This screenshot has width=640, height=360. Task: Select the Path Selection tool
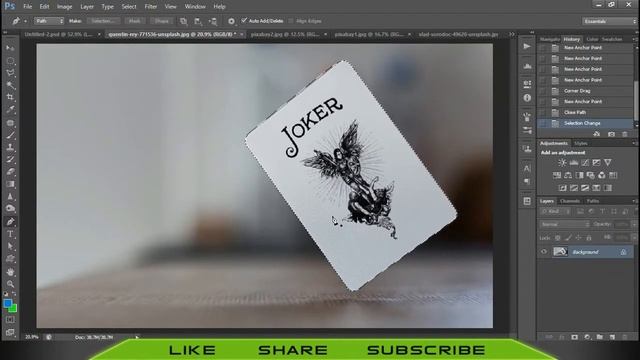(x=10, y=247)
